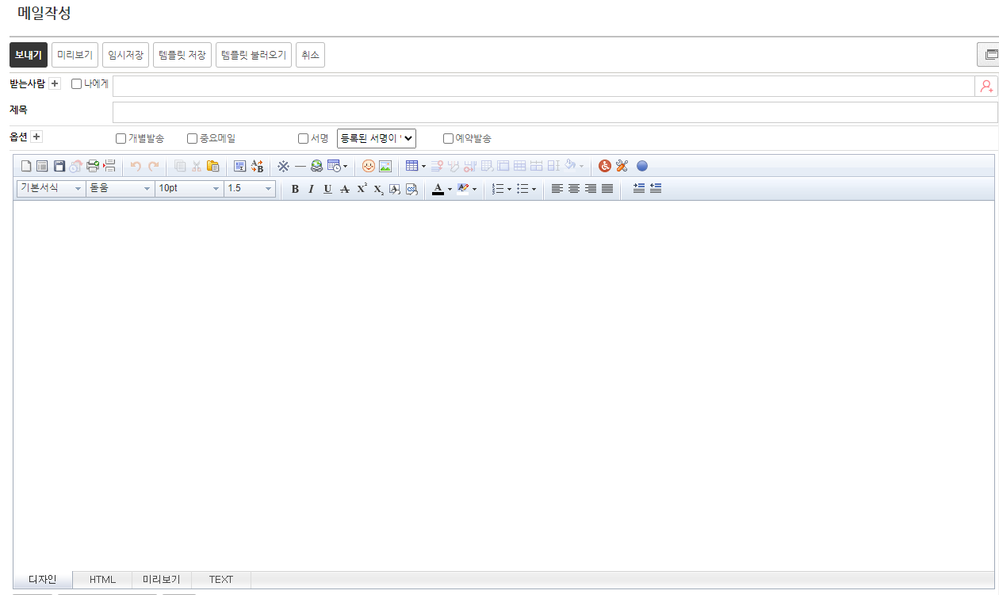Click the recipient address input field
Screen dimensions: 999x595
point(543,87)
